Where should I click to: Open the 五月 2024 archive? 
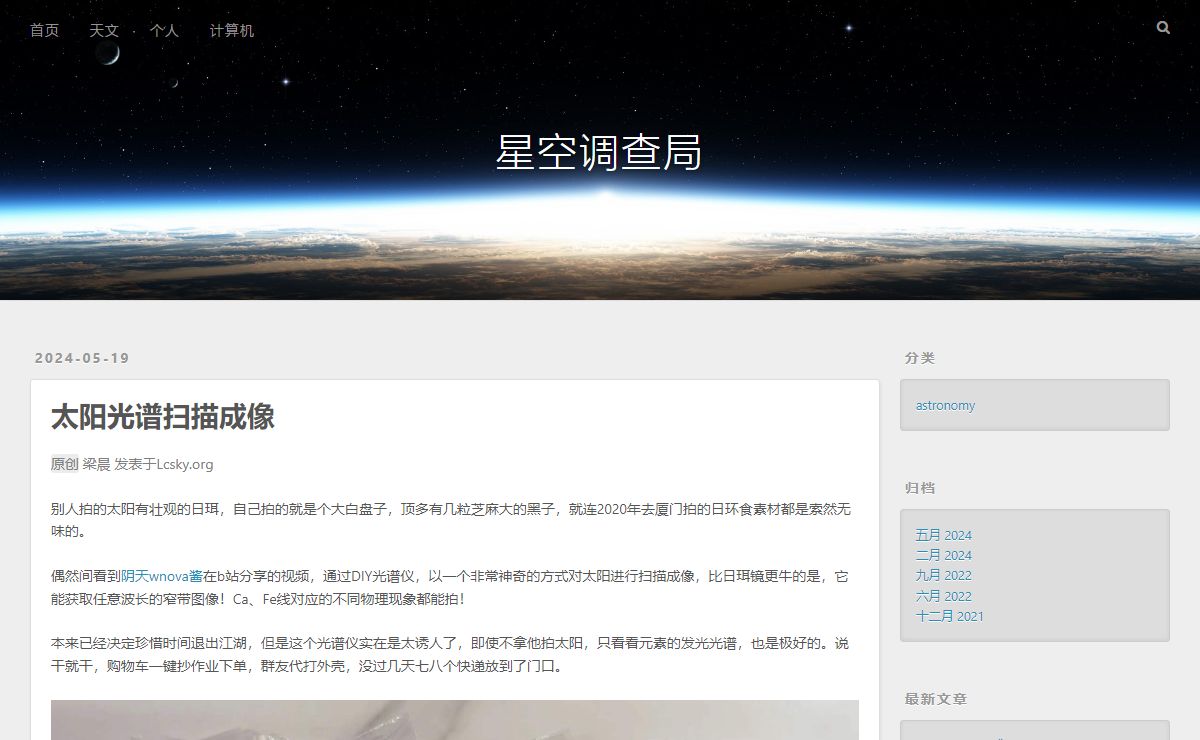point(943,535)
